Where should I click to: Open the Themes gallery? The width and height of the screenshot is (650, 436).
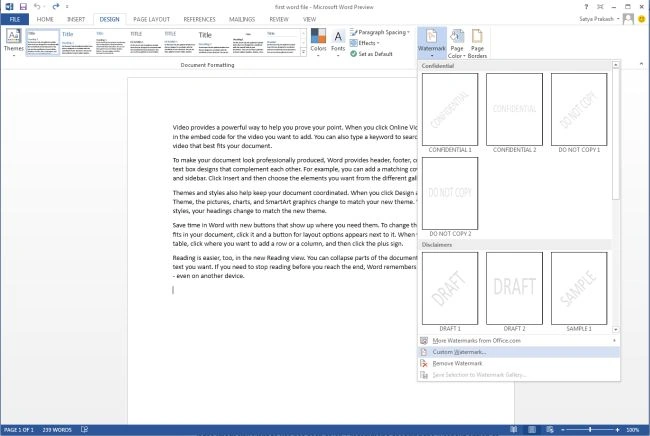coord(13,41)
